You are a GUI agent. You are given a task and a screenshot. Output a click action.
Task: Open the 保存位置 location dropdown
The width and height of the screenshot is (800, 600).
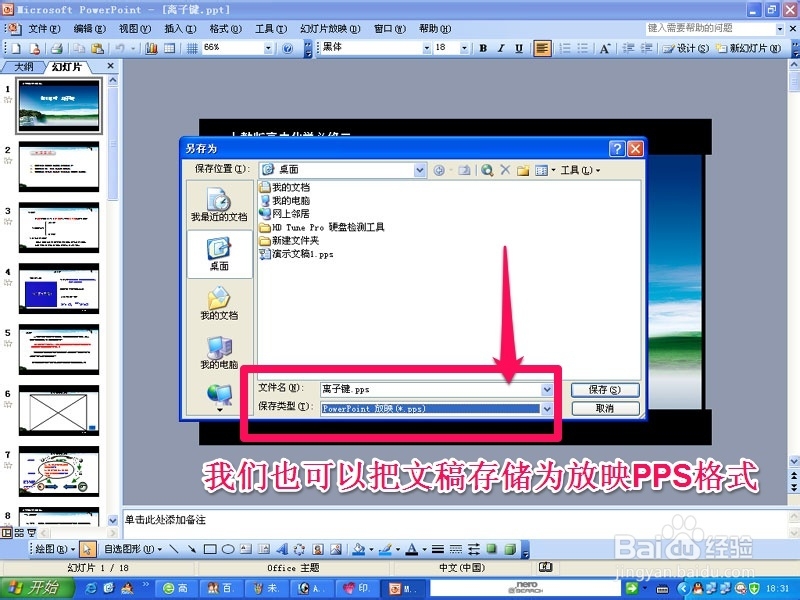click(420, 169)
